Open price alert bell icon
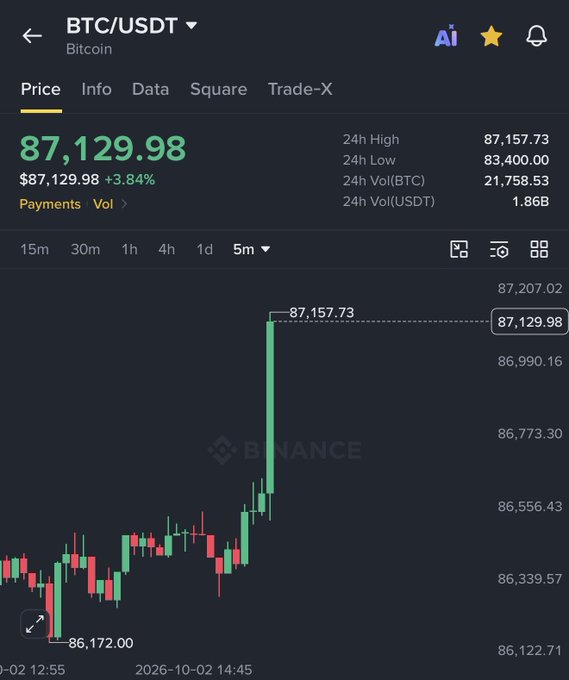Viewport: 569px width, 680px height. point(536,36)
